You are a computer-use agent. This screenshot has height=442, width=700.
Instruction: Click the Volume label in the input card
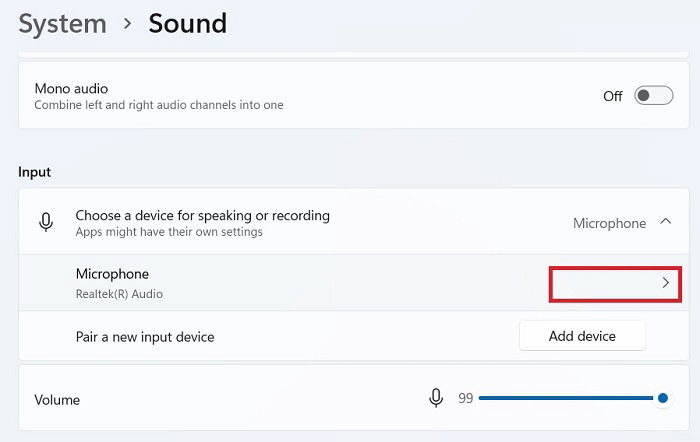pyautogui.click(x=57, y=400)
